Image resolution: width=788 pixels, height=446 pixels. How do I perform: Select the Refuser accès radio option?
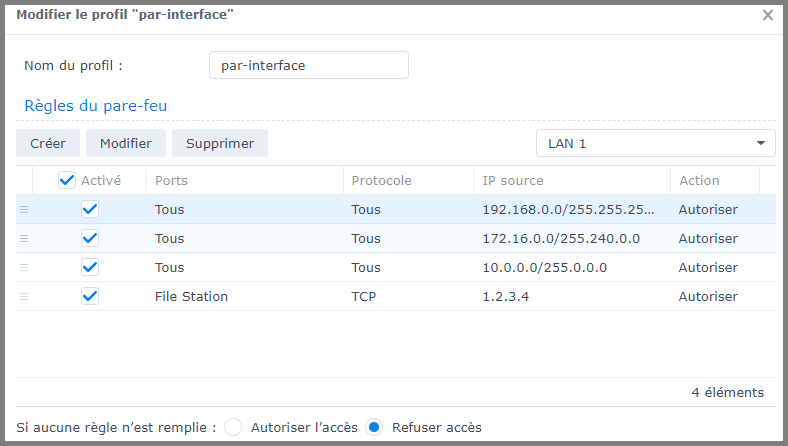375,427
